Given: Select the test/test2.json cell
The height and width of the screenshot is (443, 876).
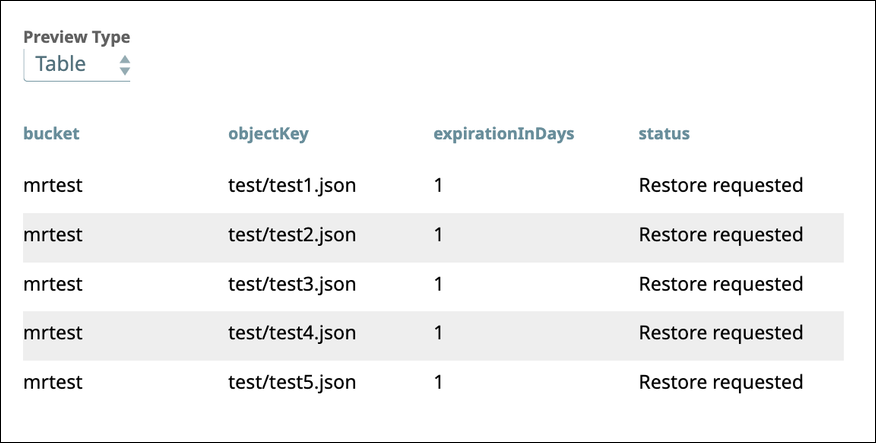Looking at the screenshot, I should tap(292, 235).
